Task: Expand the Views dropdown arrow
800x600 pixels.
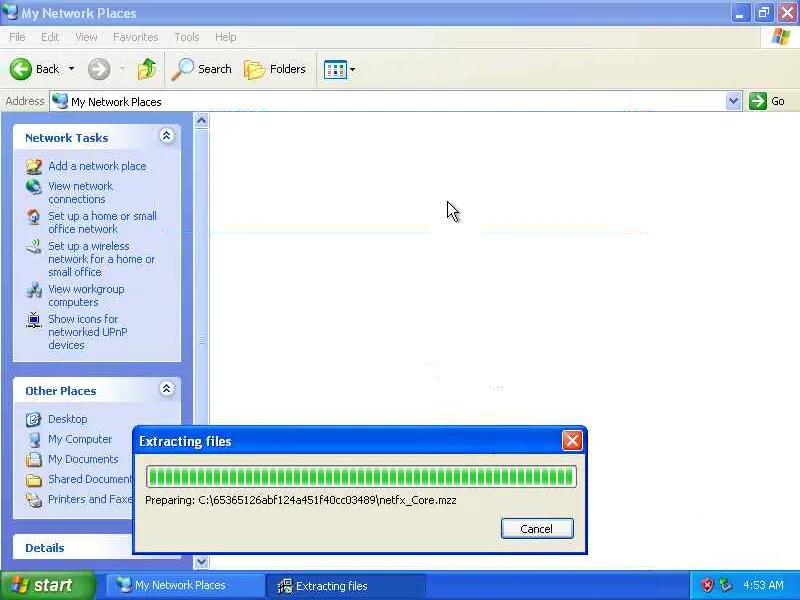Action: (352, 69)
